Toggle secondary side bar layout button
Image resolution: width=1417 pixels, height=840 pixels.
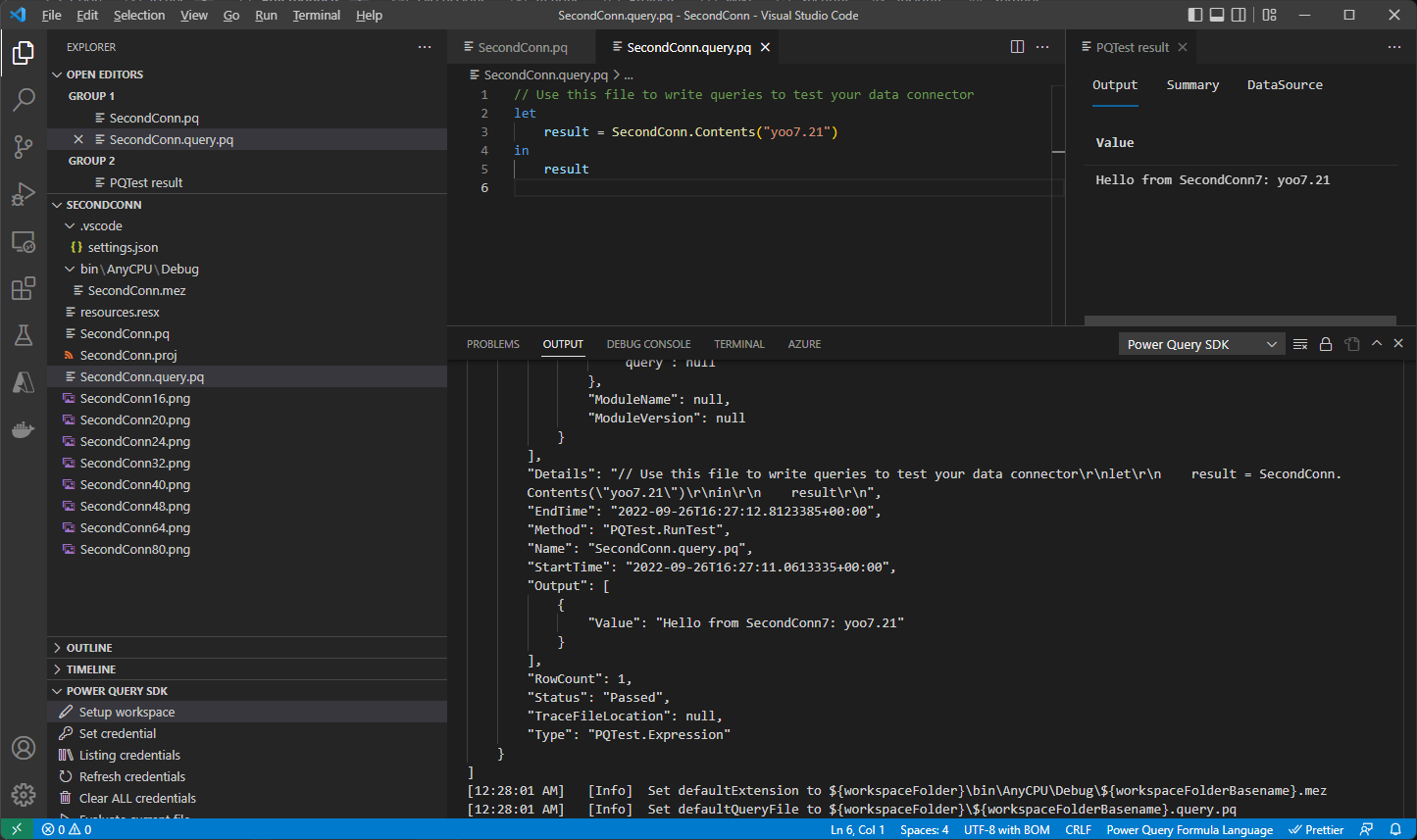pos(1240,15)
